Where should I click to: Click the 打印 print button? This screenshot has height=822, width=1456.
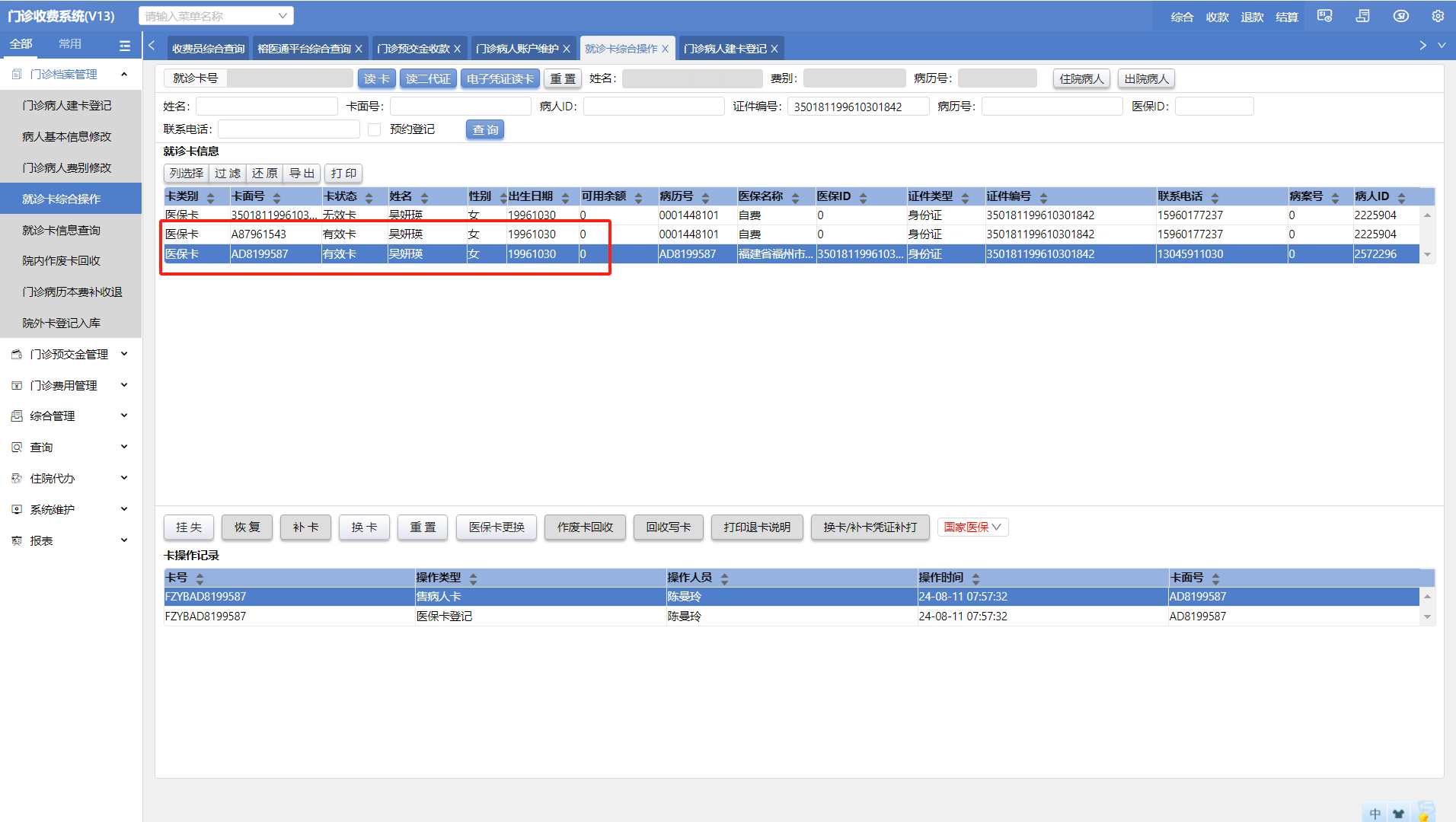(343, 174)
